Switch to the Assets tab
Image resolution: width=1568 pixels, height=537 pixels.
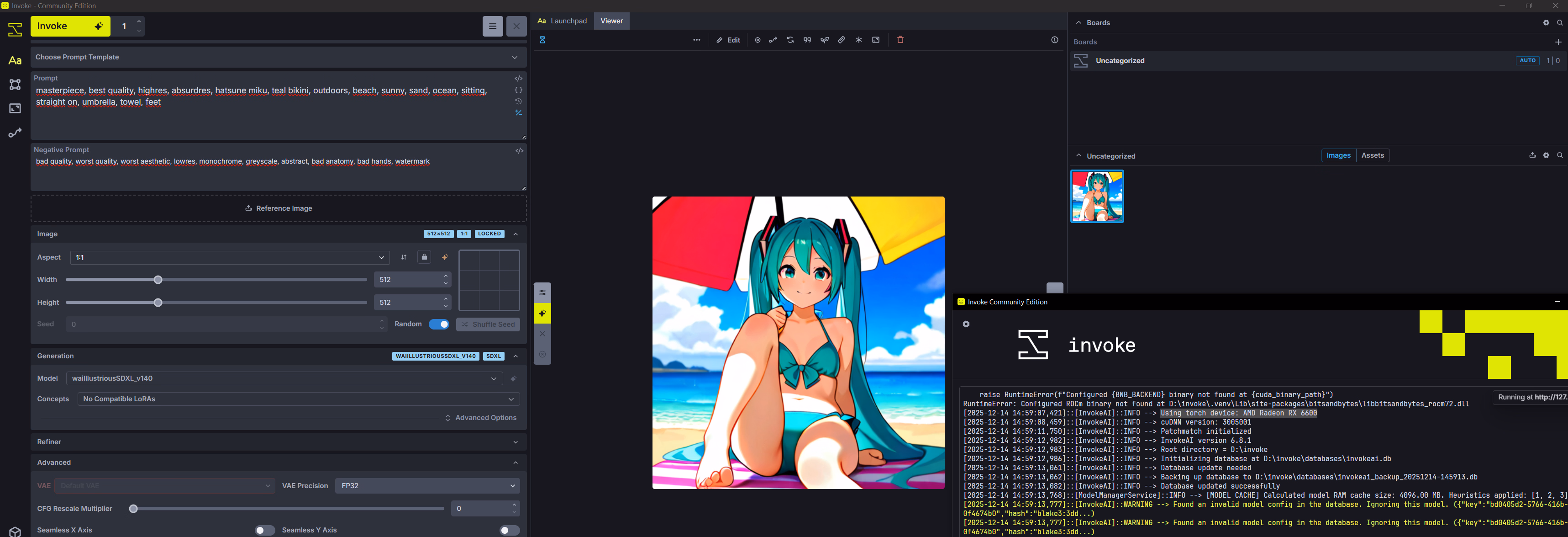(x=1372, y=155)
